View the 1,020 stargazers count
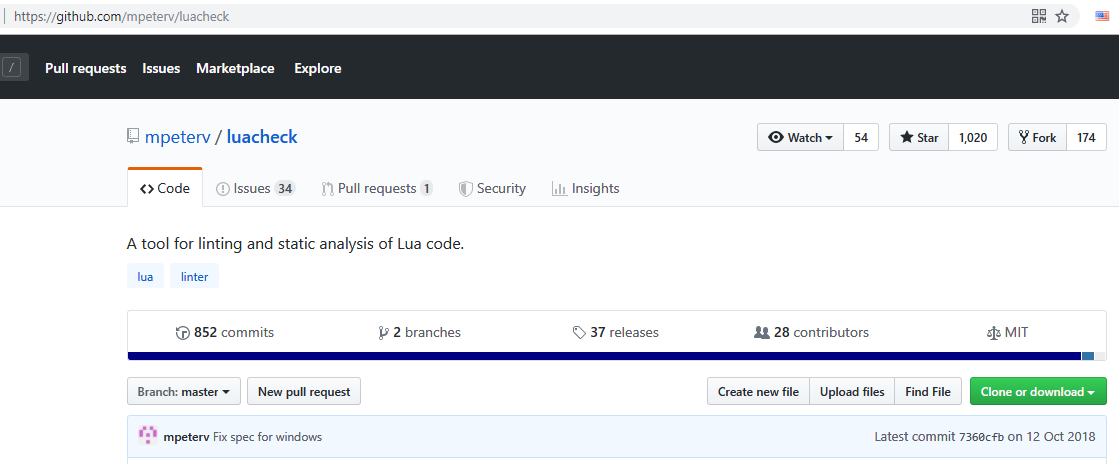1119x464 pixels. (x=973, y=138)
